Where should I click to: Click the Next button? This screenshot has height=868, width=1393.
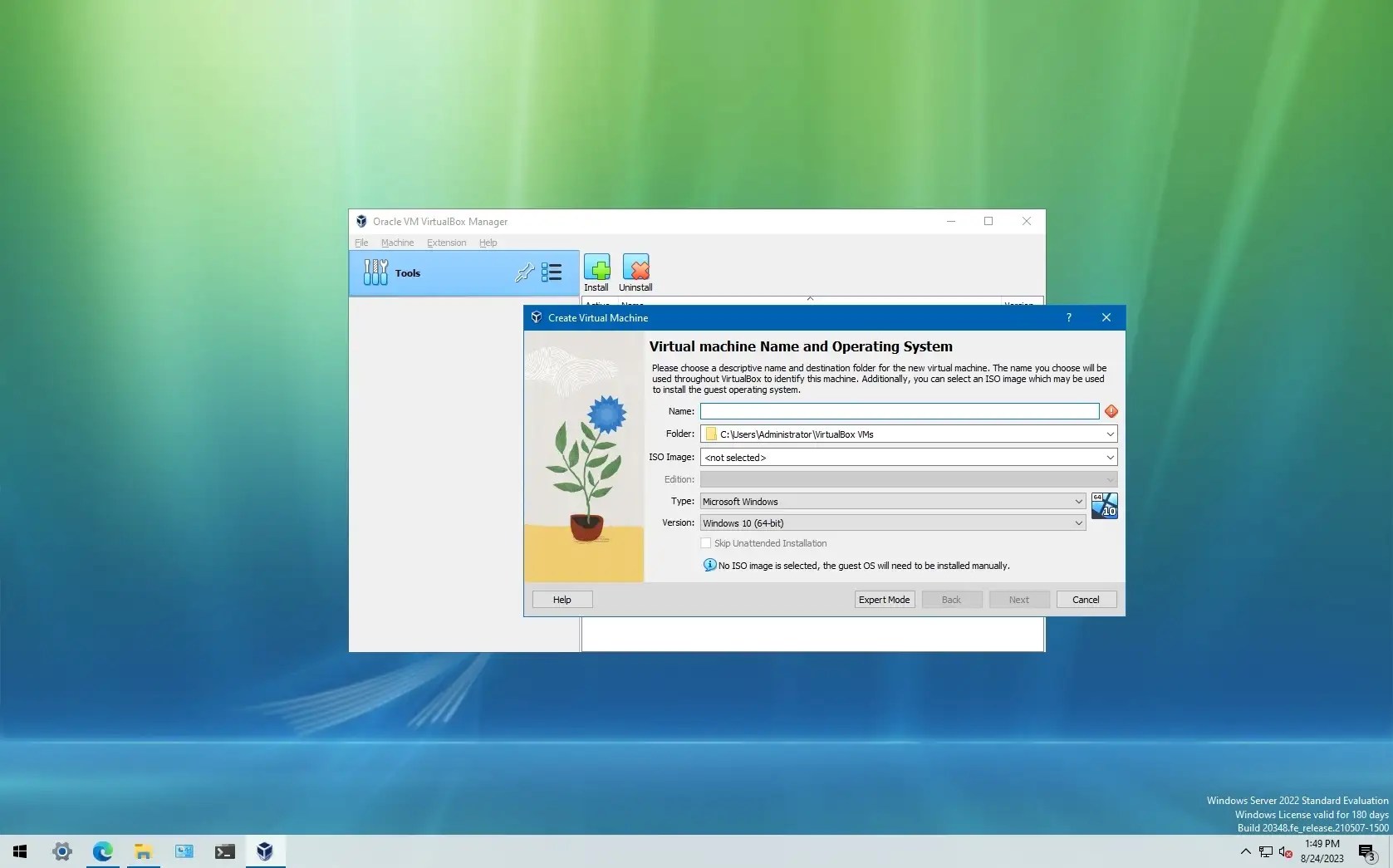(x=1019, y=600)
